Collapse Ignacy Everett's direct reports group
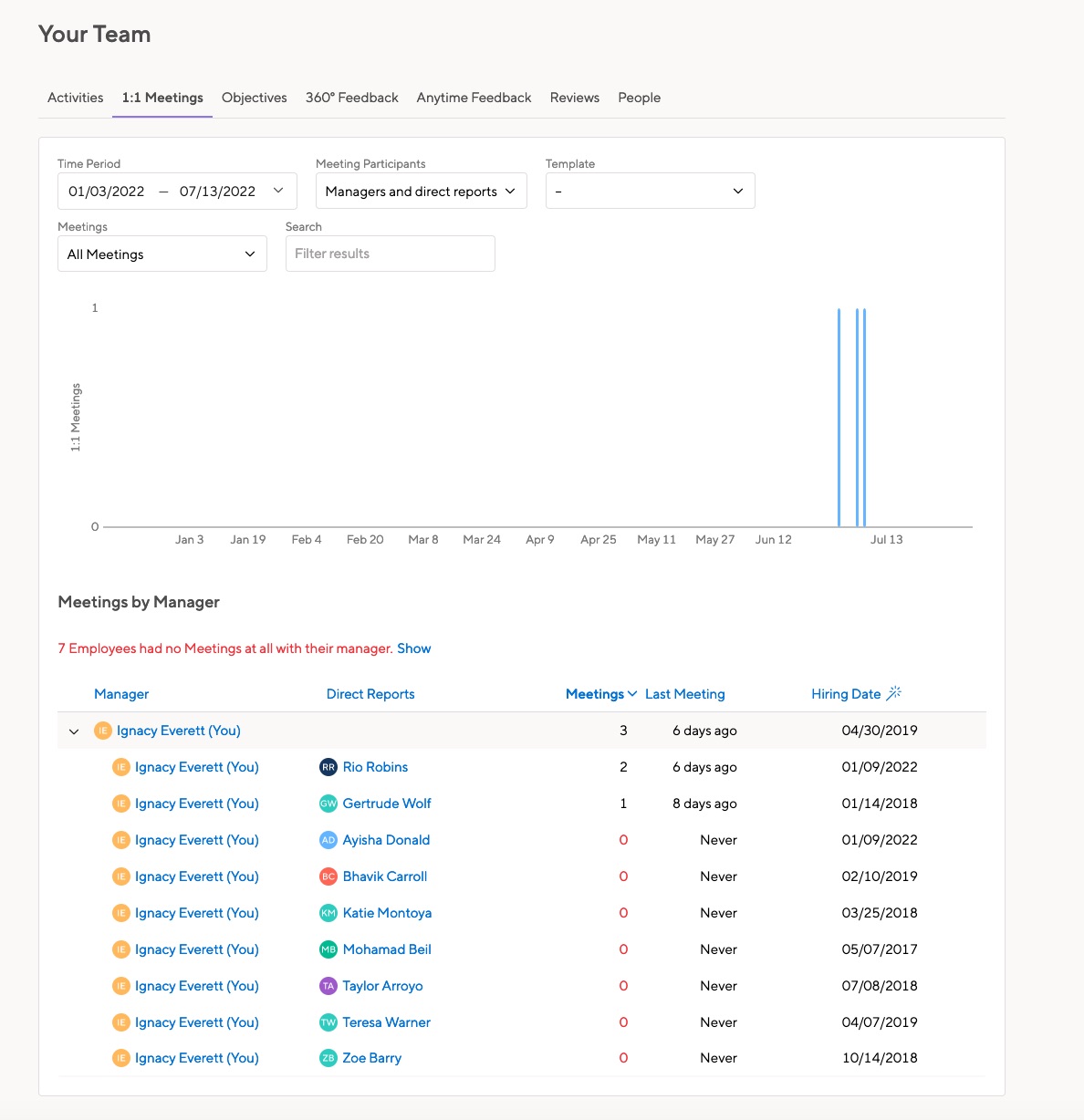Screen dimensions: 1084x1120 [73, 731]
